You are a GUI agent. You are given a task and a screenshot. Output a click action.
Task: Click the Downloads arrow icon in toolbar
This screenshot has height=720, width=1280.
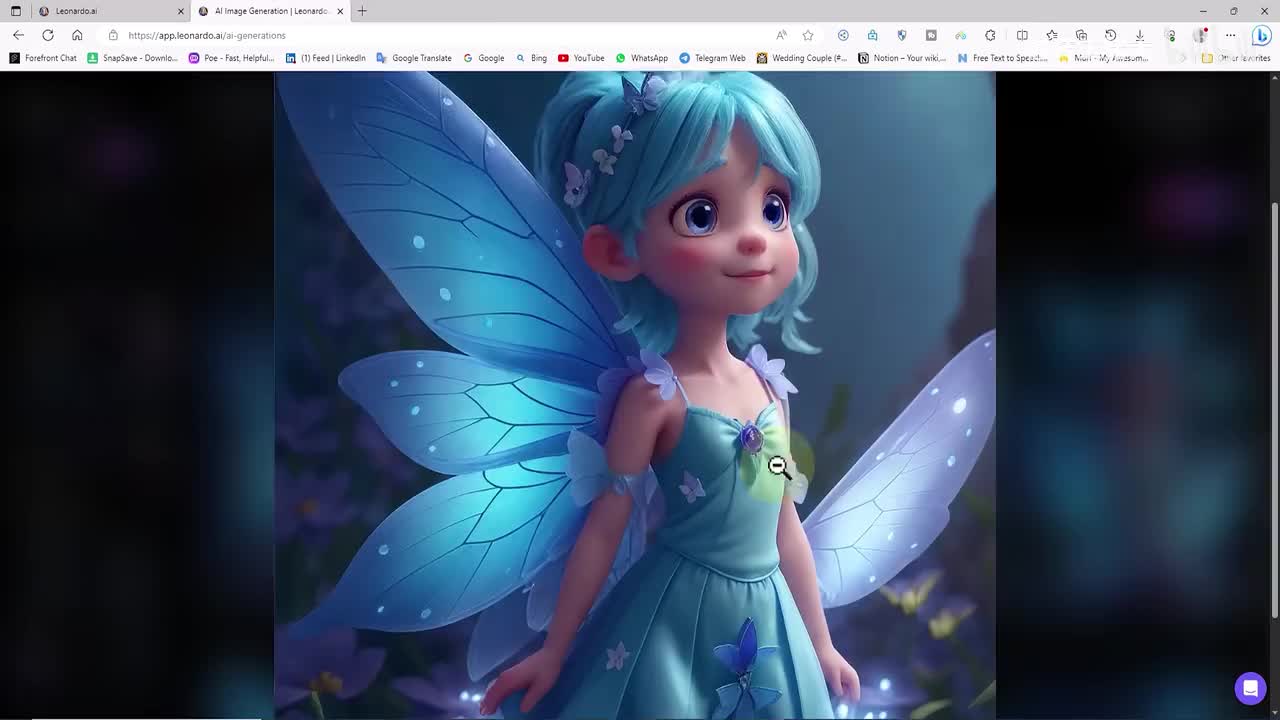[x=1139, y=36]
